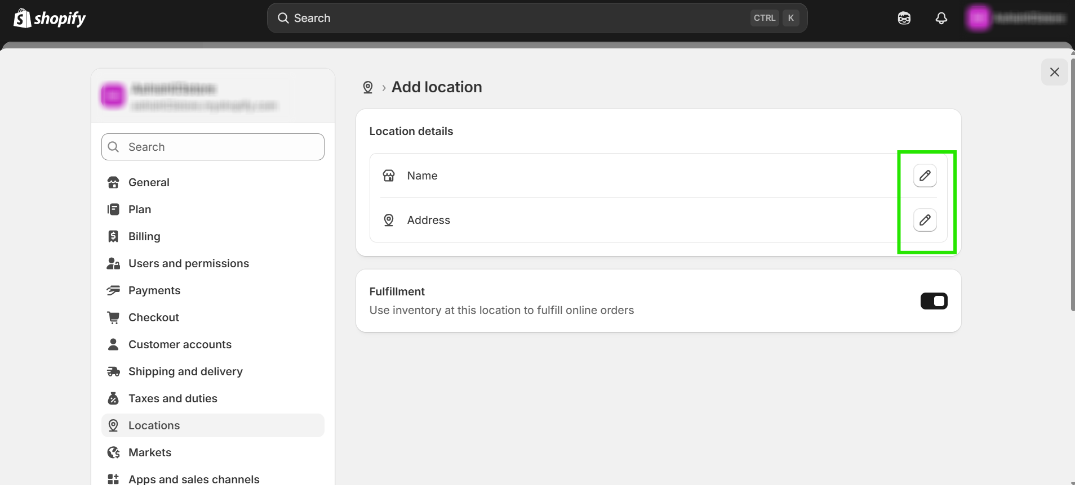Go to Taxes and duties
The height and width of the screenshot is (485, 1075).
tap(173, 398)
